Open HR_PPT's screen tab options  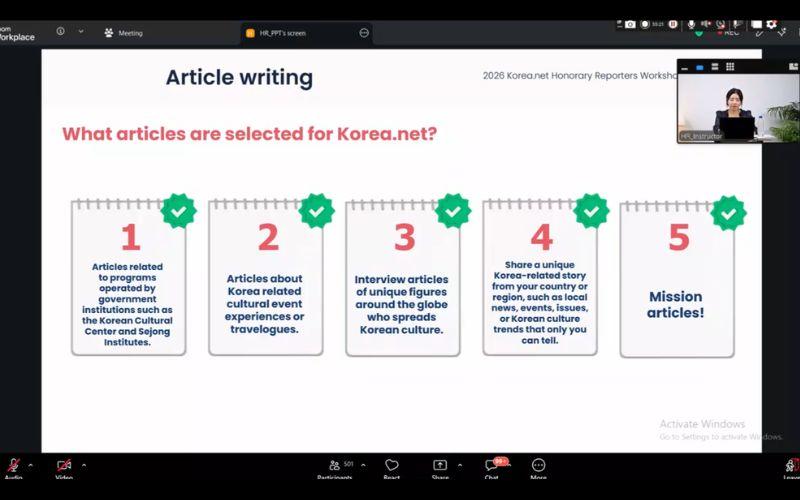coord(364,33)
